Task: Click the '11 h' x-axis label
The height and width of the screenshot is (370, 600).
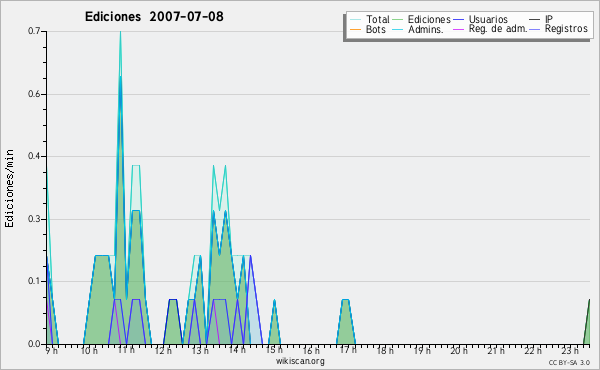Action: click(x=126, y=350)
